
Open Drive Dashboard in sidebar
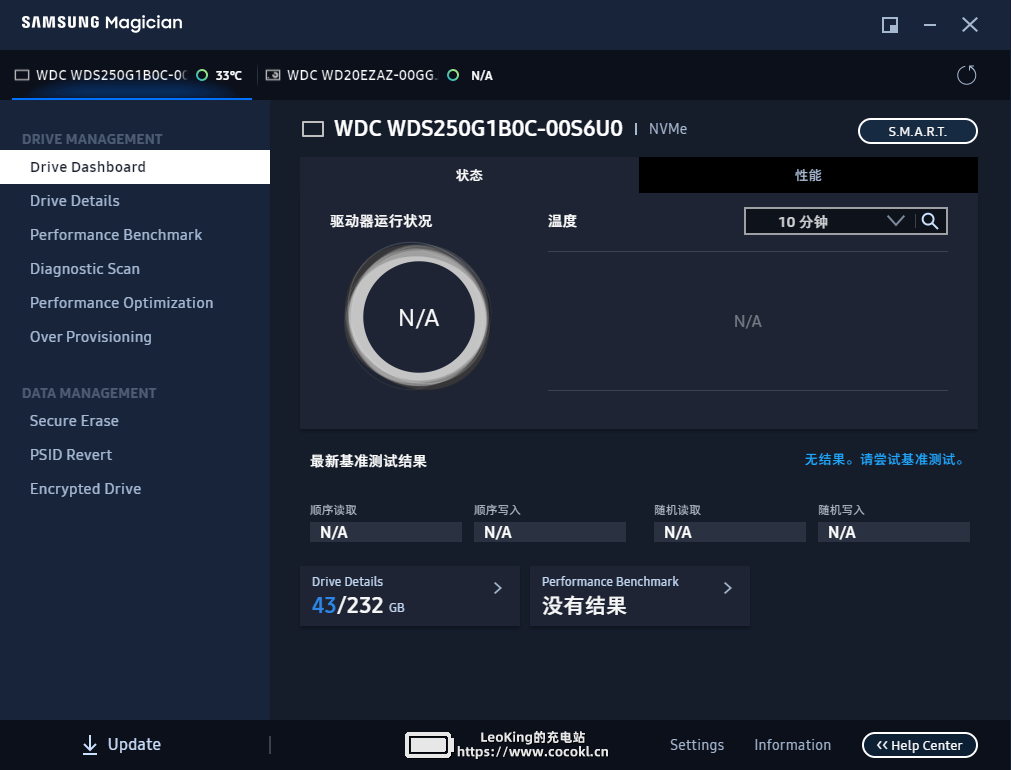click(135, 167)
